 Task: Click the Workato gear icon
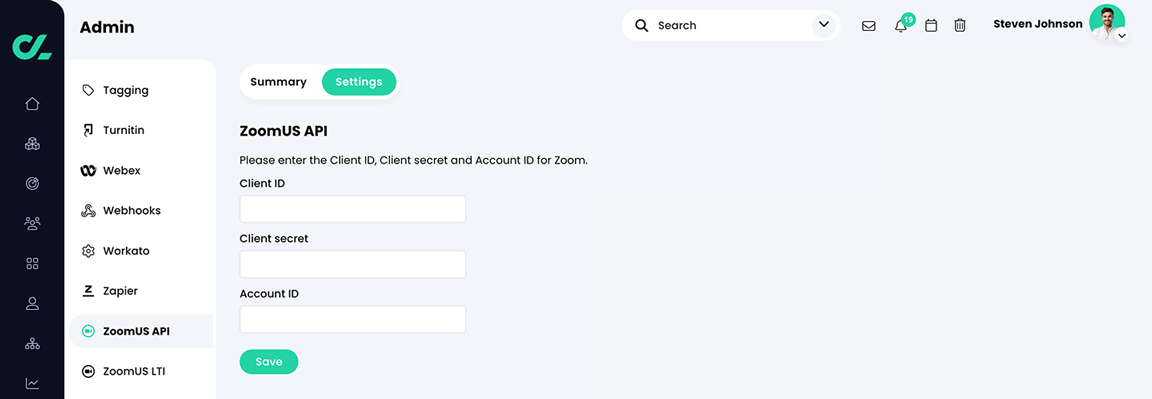coord(88,251)
